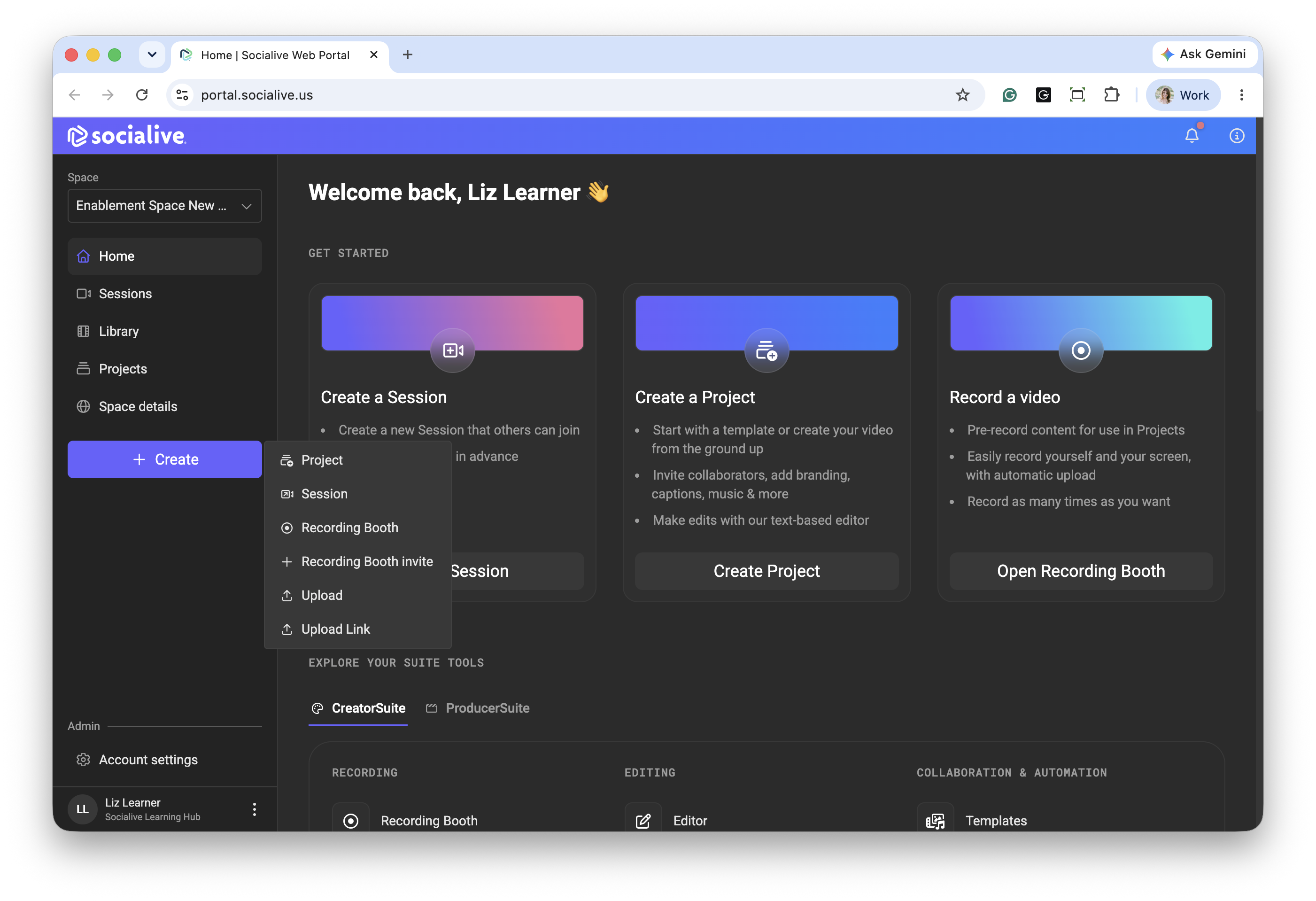
Task: Choose Recording Booth from Create menu
Action: point(358,528)
